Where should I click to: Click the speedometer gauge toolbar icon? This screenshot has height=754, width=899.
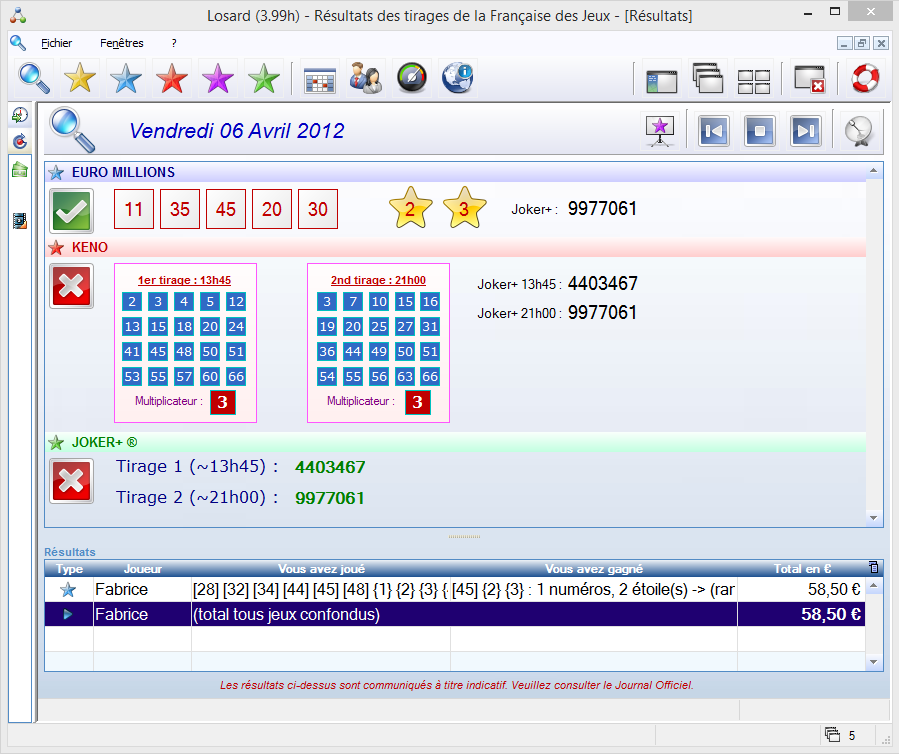coord(412,77)
